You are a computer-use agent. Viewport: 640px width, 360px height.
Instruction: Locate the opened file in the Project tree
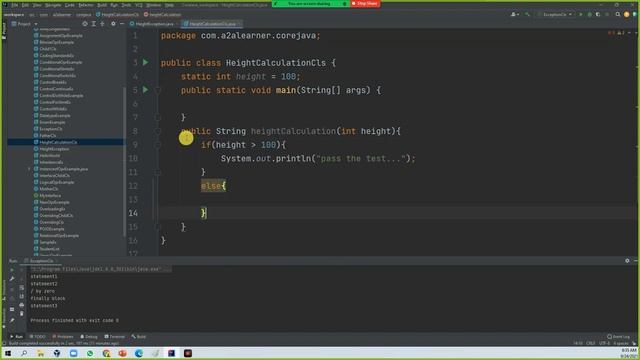[x=85, y=24]
